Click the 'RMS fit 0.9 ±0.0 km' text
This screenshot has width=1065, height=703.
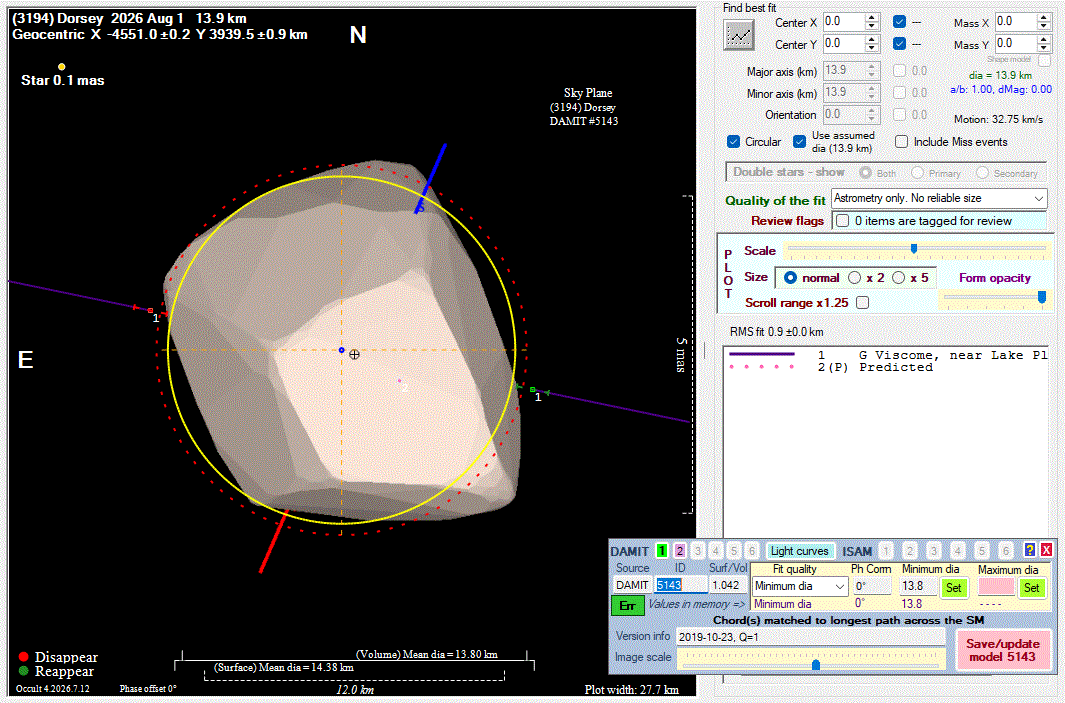click(776, 332)
